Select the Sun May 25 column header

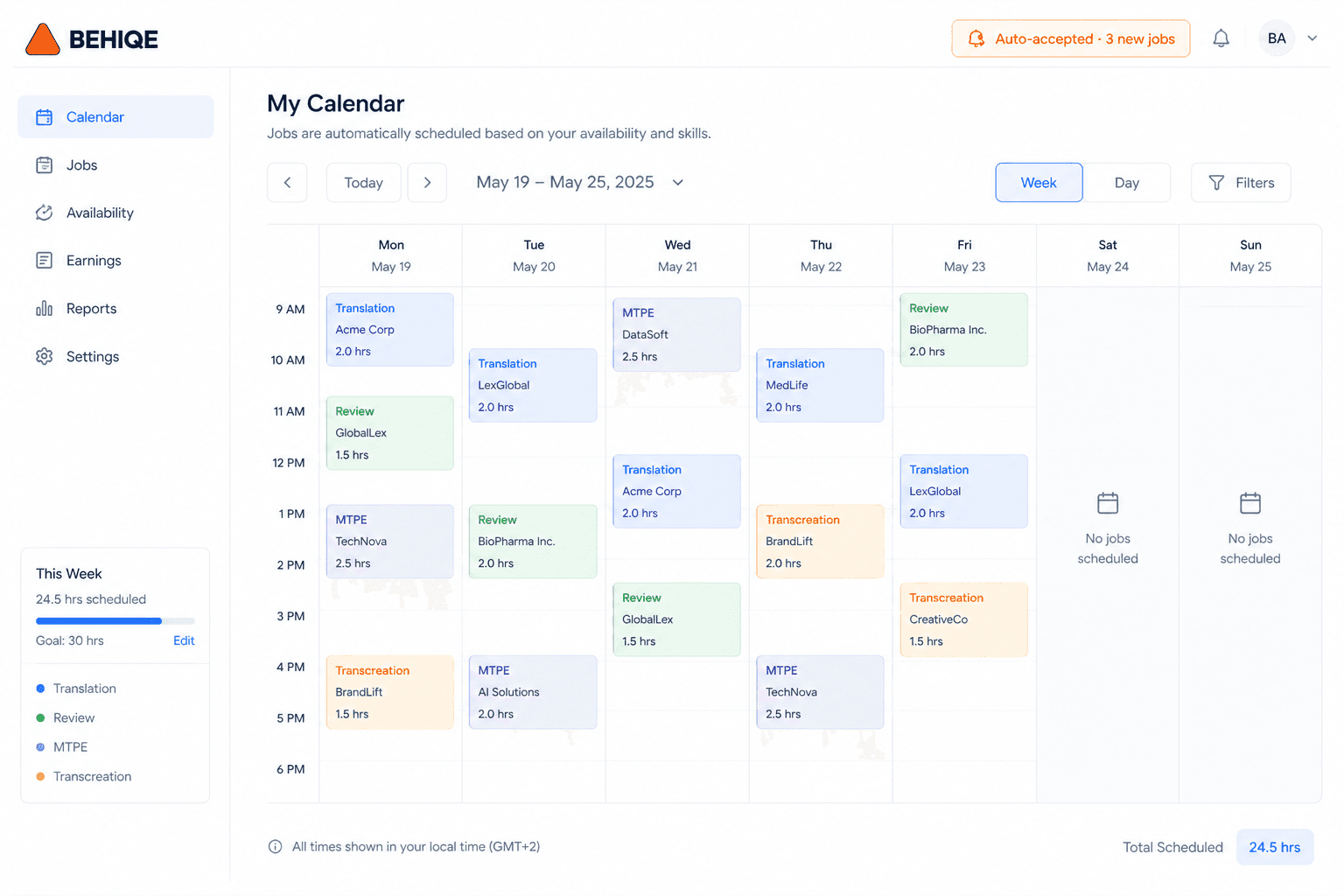click(x=1250, y=255)
